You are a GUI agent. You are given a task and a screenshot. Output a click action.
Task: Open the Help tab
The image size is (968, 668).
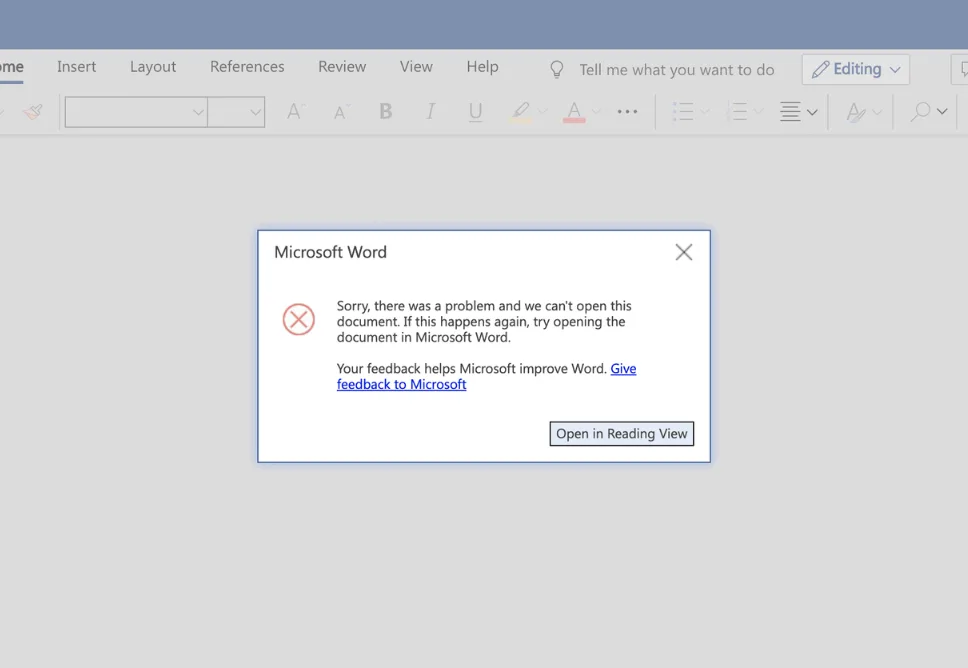pyautogui.click(x=482, y=67)
